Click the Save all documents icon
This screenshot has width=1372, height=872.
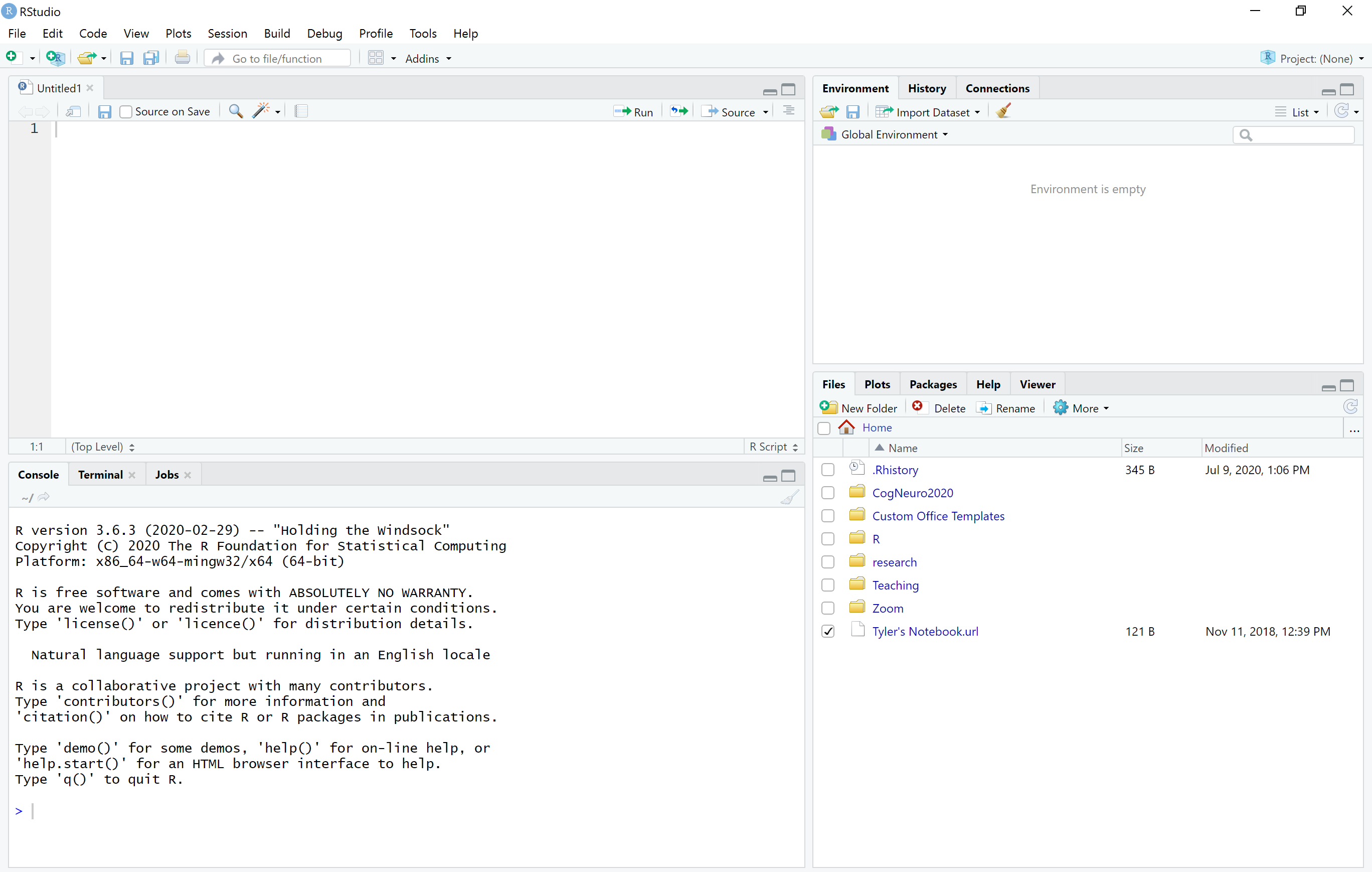pos(151,58)
